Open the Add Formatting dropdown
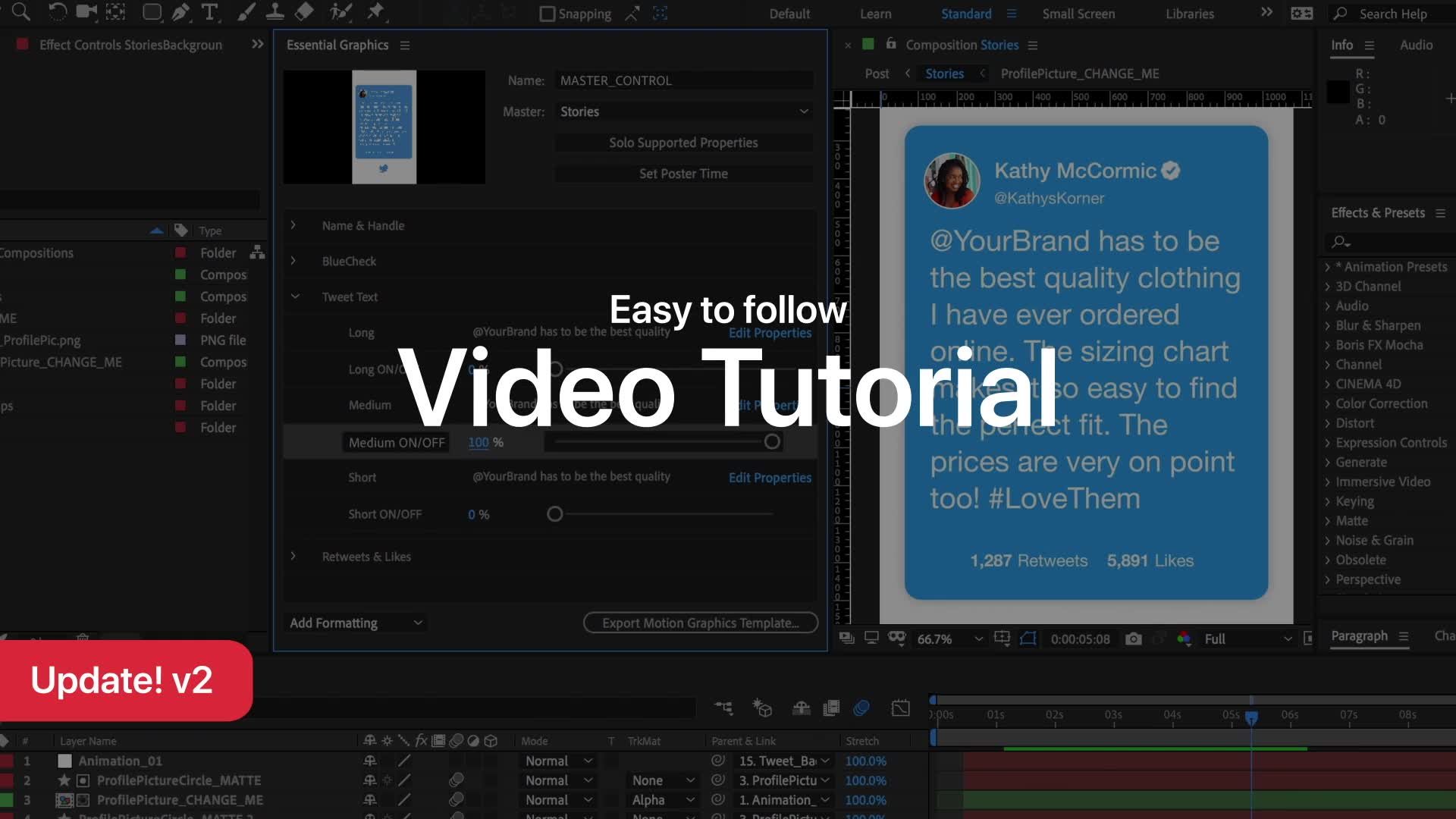Viewport: 1456px width, 819px height. point(355,623)
